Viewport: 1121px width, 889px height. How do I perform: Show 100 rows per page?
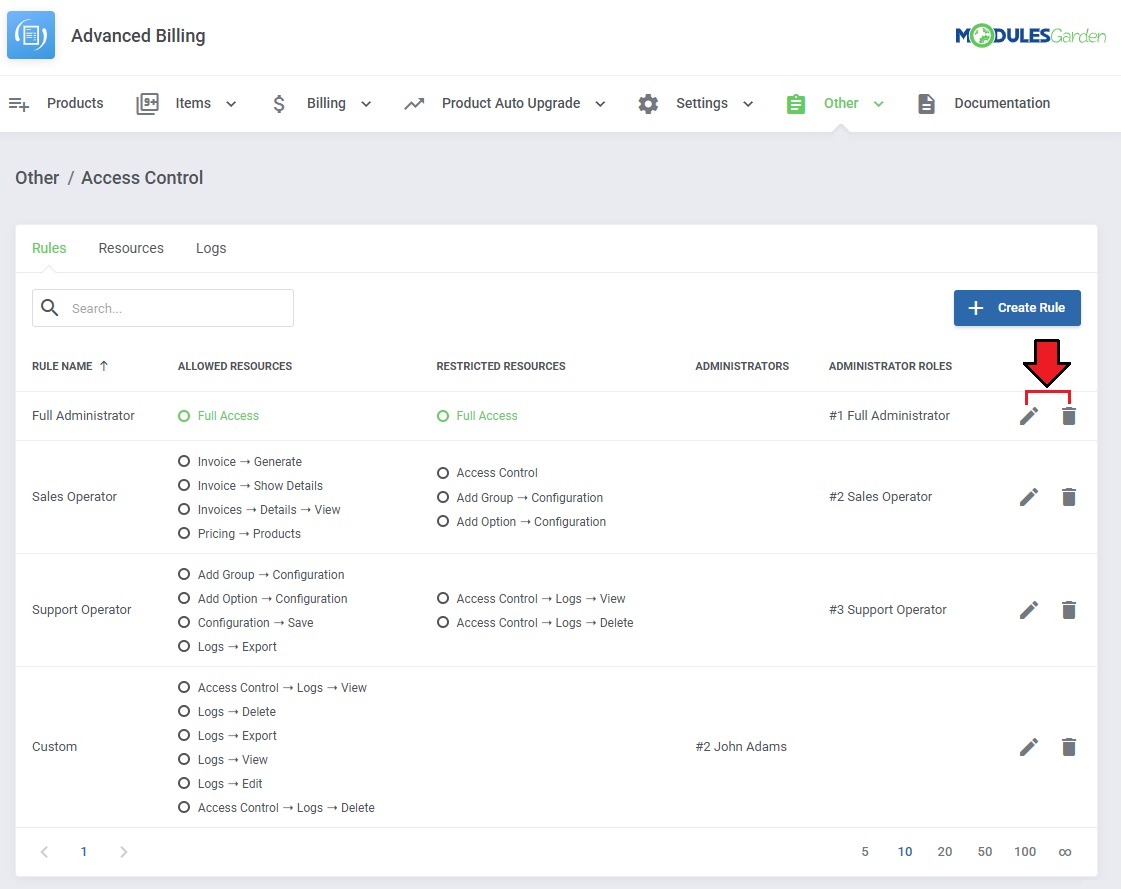tap(1025, 852)
